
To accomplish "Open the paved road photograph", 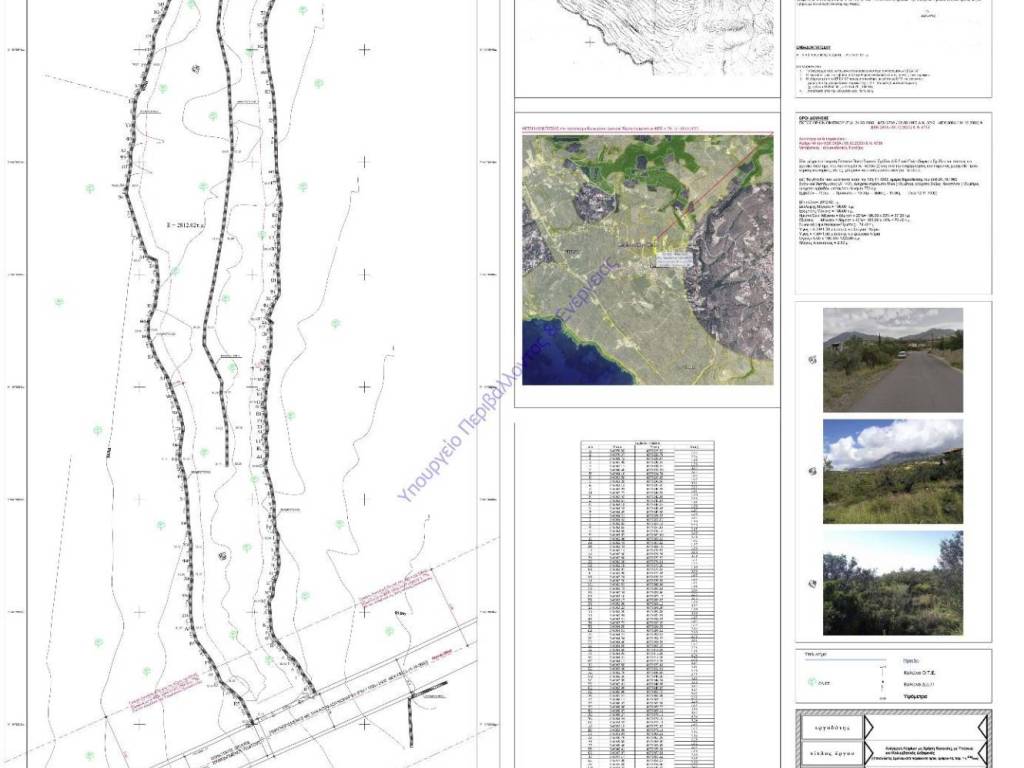I will (x=892, y=360).
